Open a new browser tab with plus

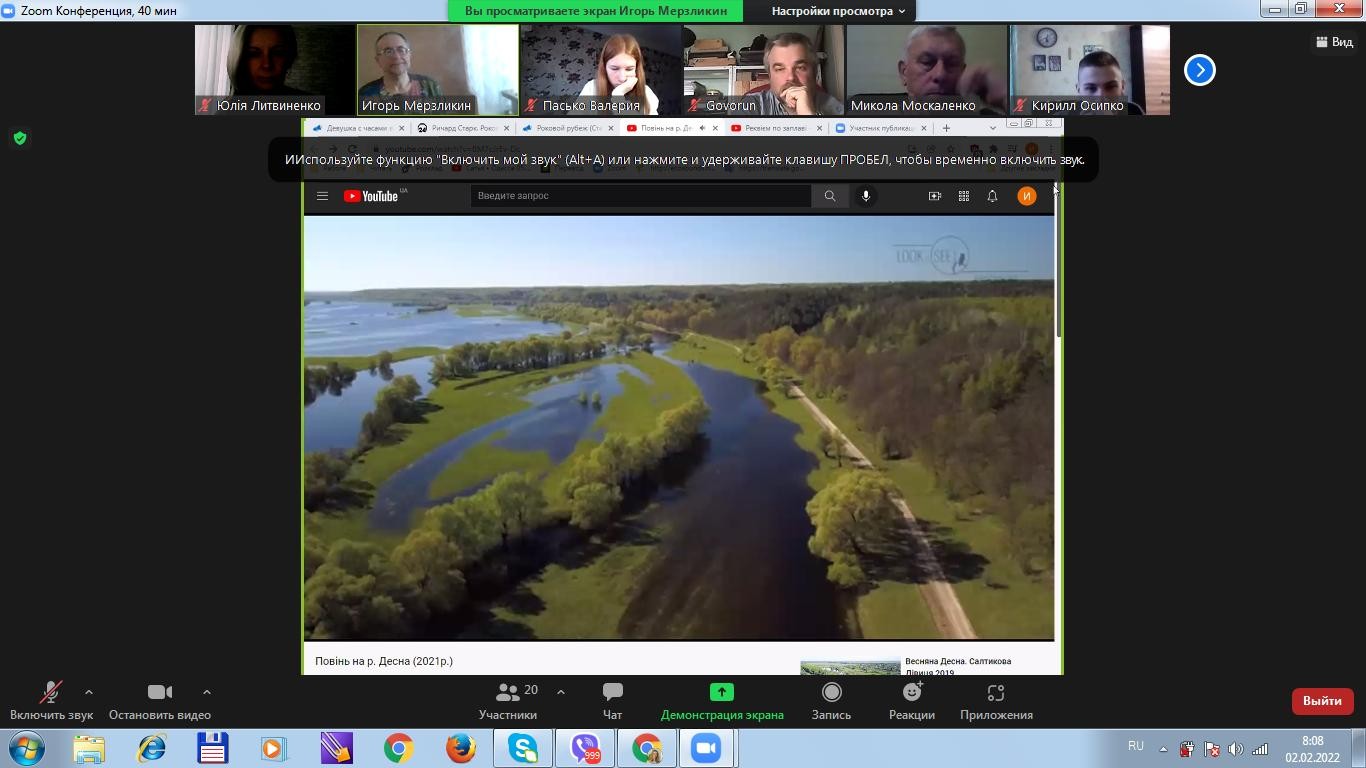click(x=946, y=128)
